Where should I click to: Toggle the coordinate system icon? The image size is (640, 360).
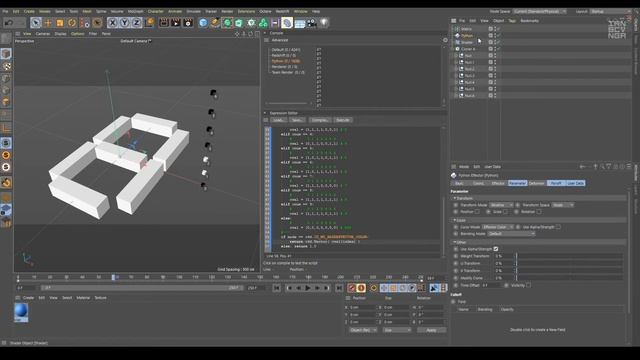tap(149, 23)
